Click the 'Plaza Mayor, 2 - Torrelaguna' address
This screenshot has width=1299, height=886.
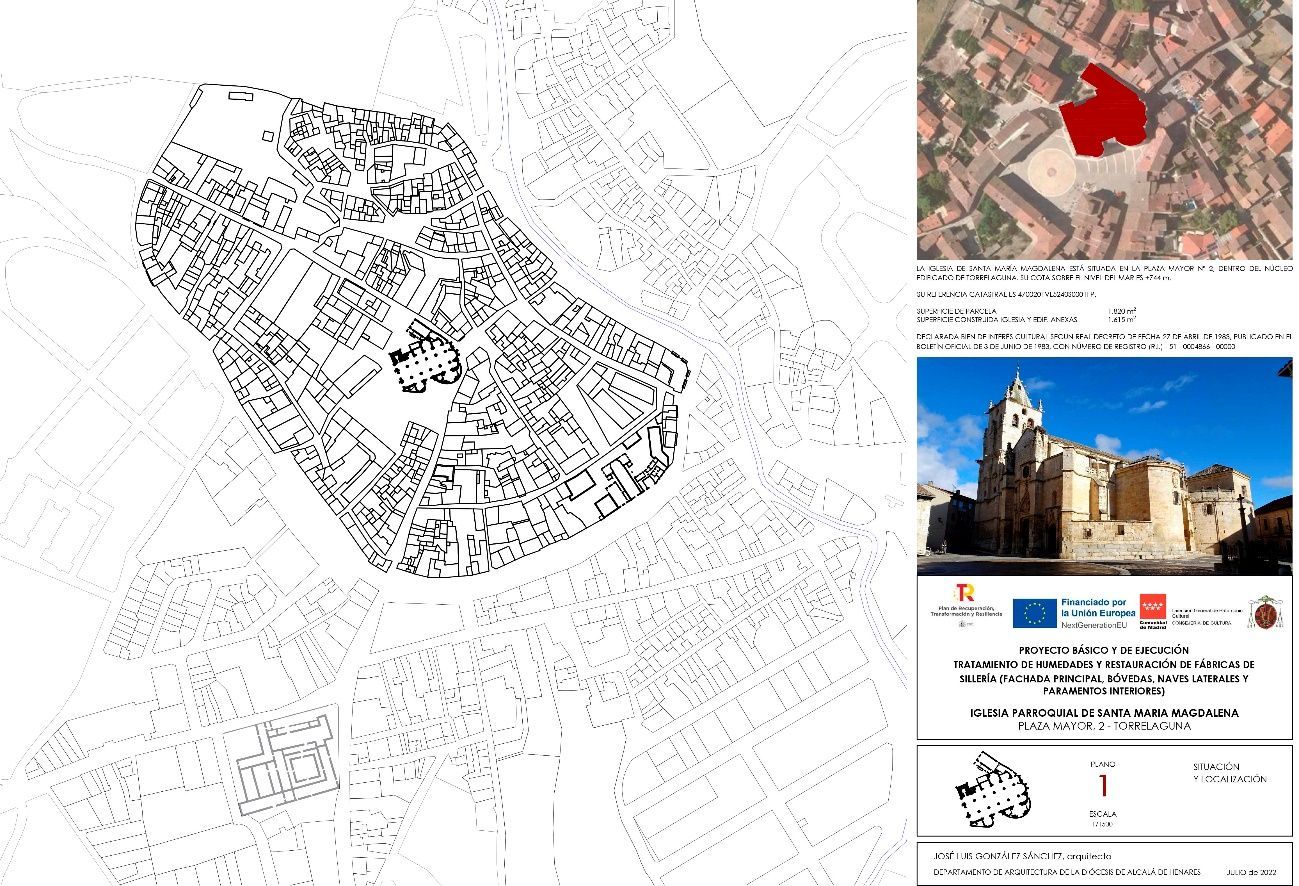click(x=1104, y=727)
